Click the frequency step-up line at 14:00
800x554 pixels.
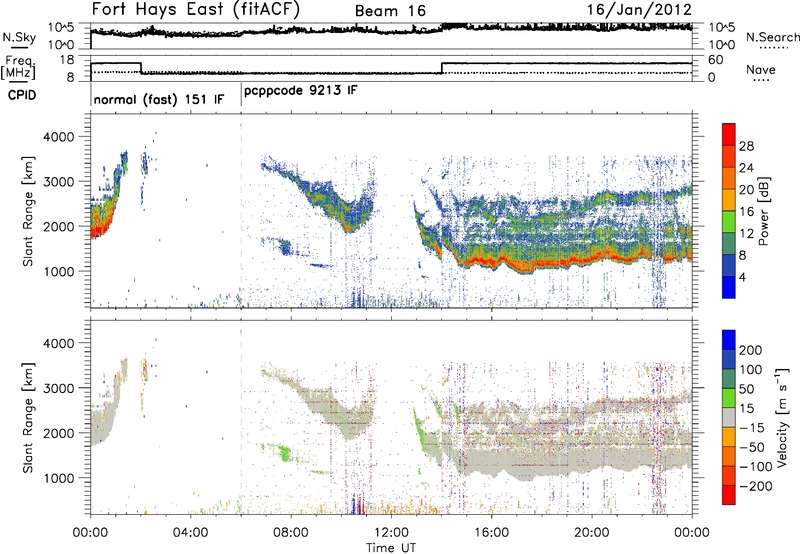[x=442, y=68]
